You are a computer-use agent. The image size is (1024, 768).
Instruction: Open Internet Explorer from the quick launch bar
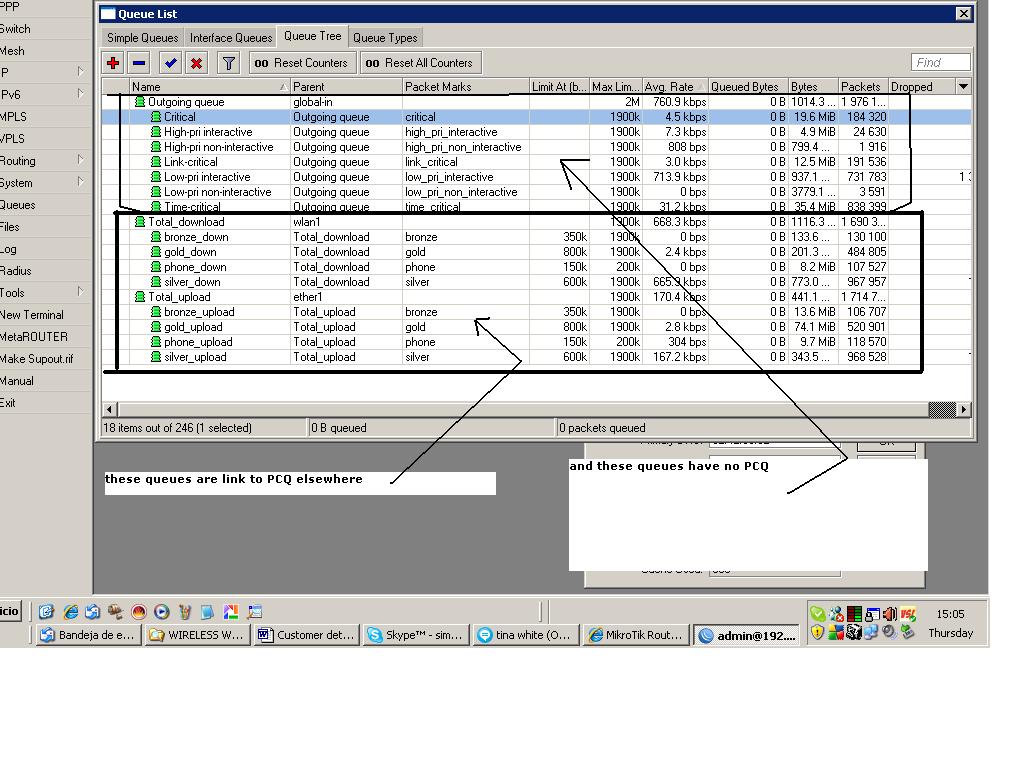coord(70,612)
